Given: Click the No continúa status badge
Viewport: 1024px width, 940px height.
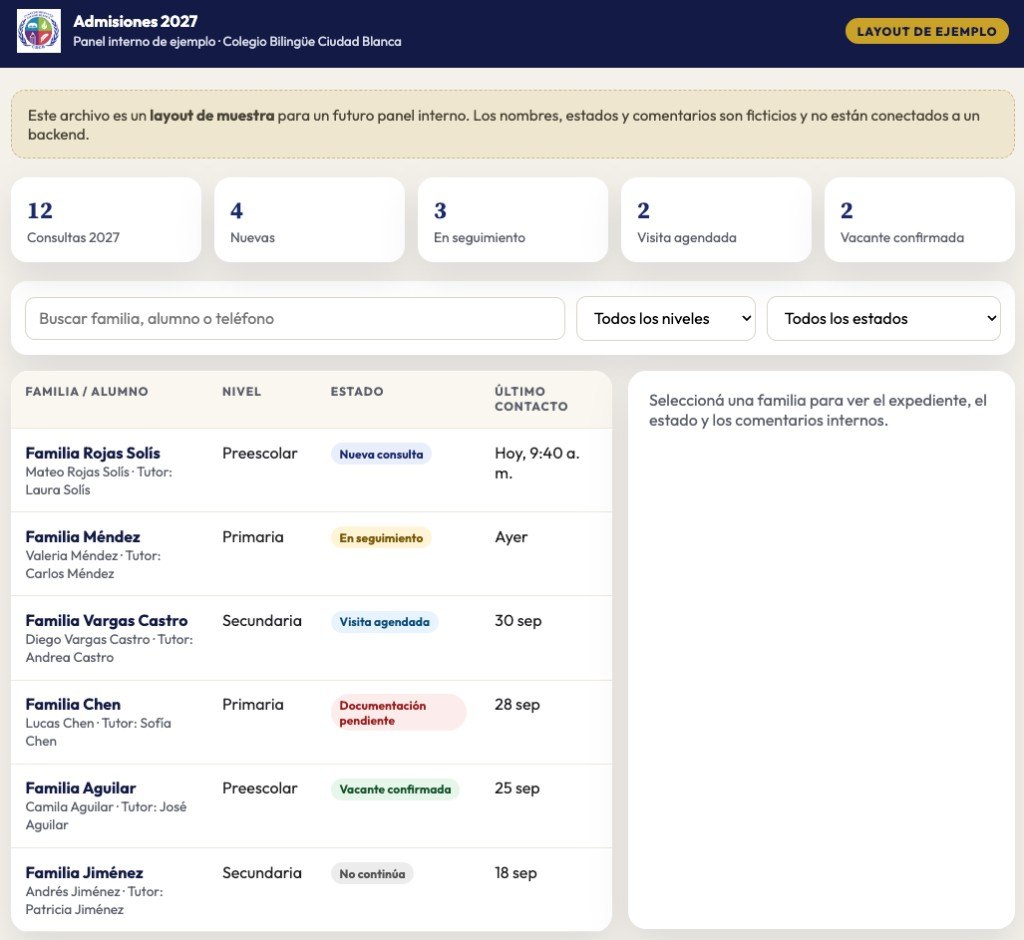Looking at the screenshot, I should 372,873.
